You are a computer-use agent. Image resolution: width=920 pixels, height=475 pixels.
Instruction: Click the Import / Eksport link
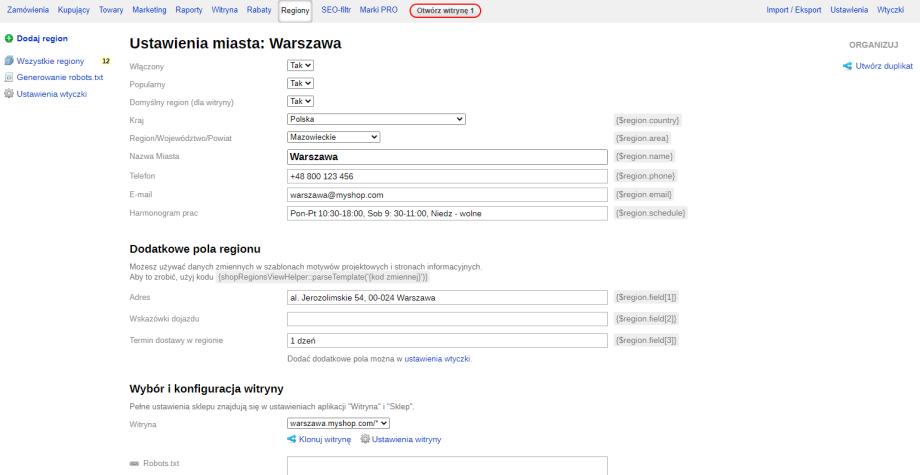[x=794, y=9]
